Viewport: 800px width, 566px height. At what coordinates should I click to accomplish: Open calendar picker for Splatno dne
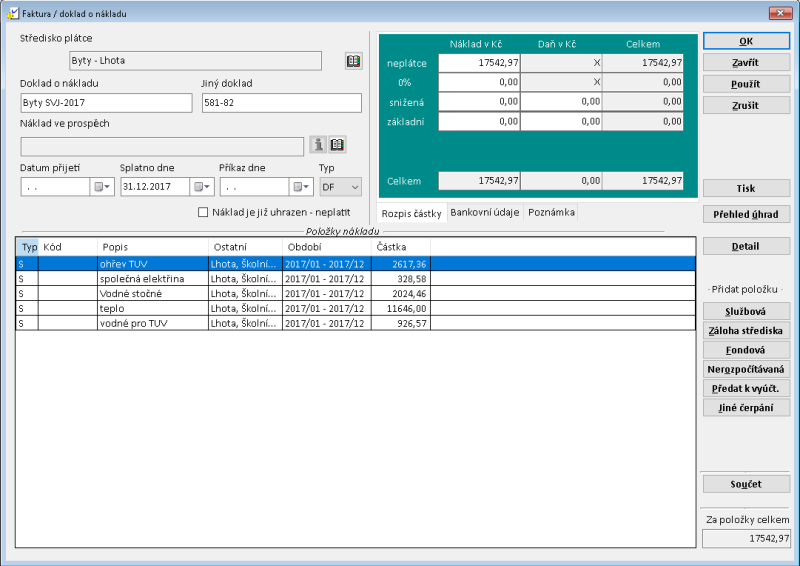click(x=202, y=187)
